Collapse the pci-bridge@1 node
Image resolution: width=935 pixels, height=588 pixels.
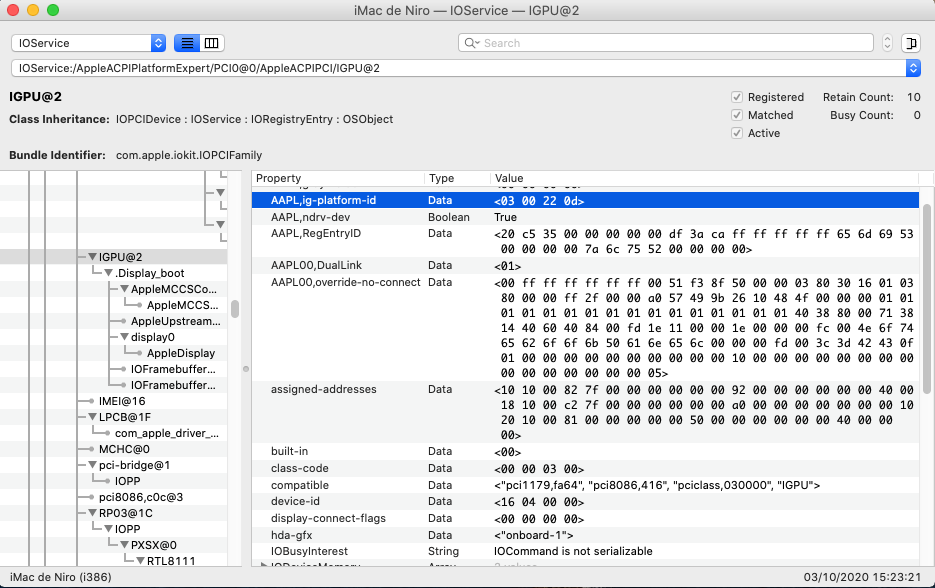click(x=92, y=465)
